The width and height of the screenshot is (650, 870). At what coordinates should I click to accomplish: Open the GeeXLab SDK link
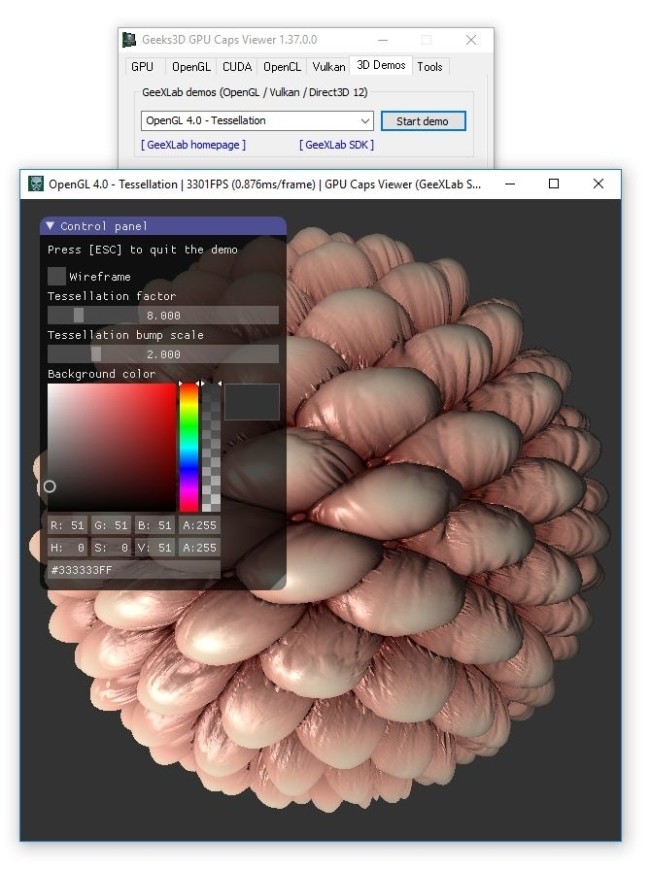point(336,145)
